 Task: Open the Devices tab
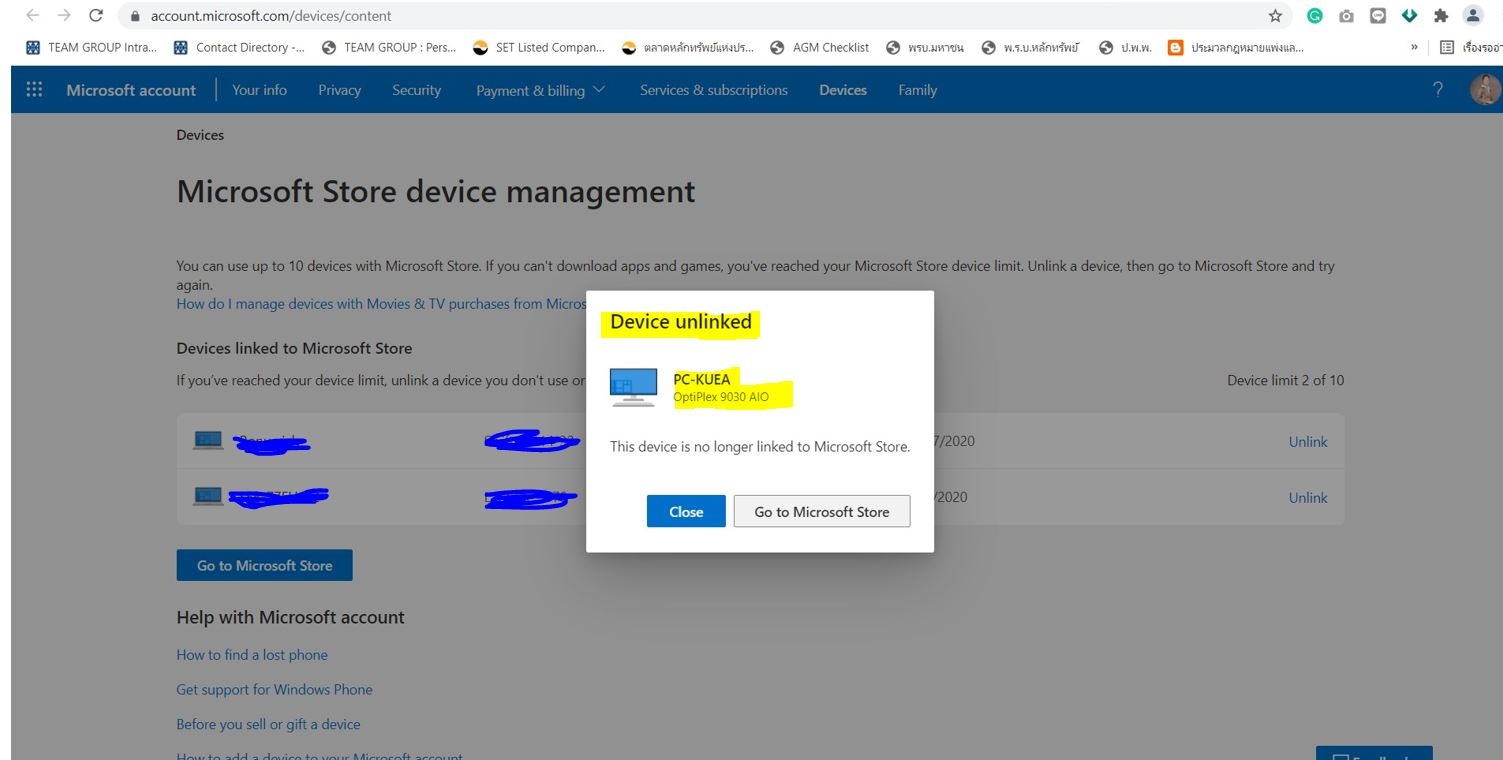tap(843, 90)
